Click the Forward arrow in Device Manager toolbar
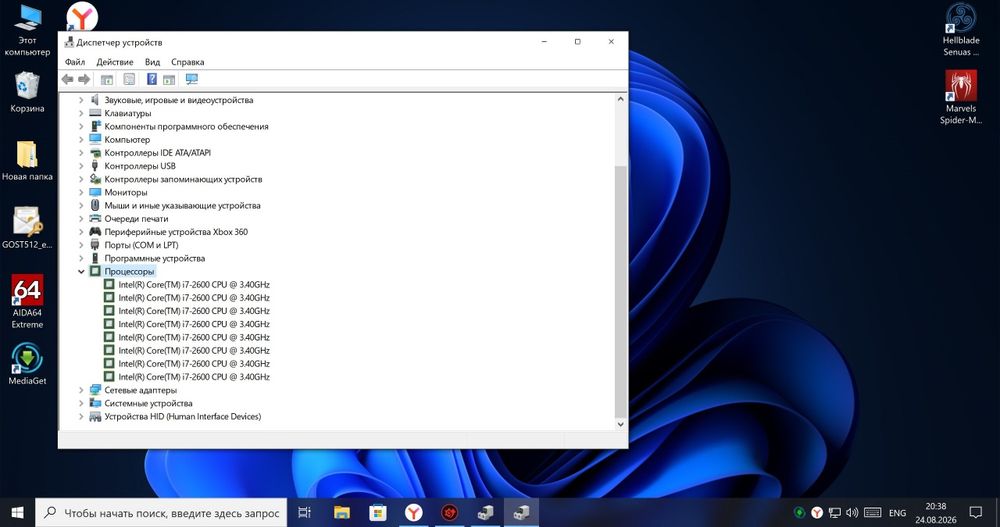This screenshot has height=527, width=1000. coord(84,79)
